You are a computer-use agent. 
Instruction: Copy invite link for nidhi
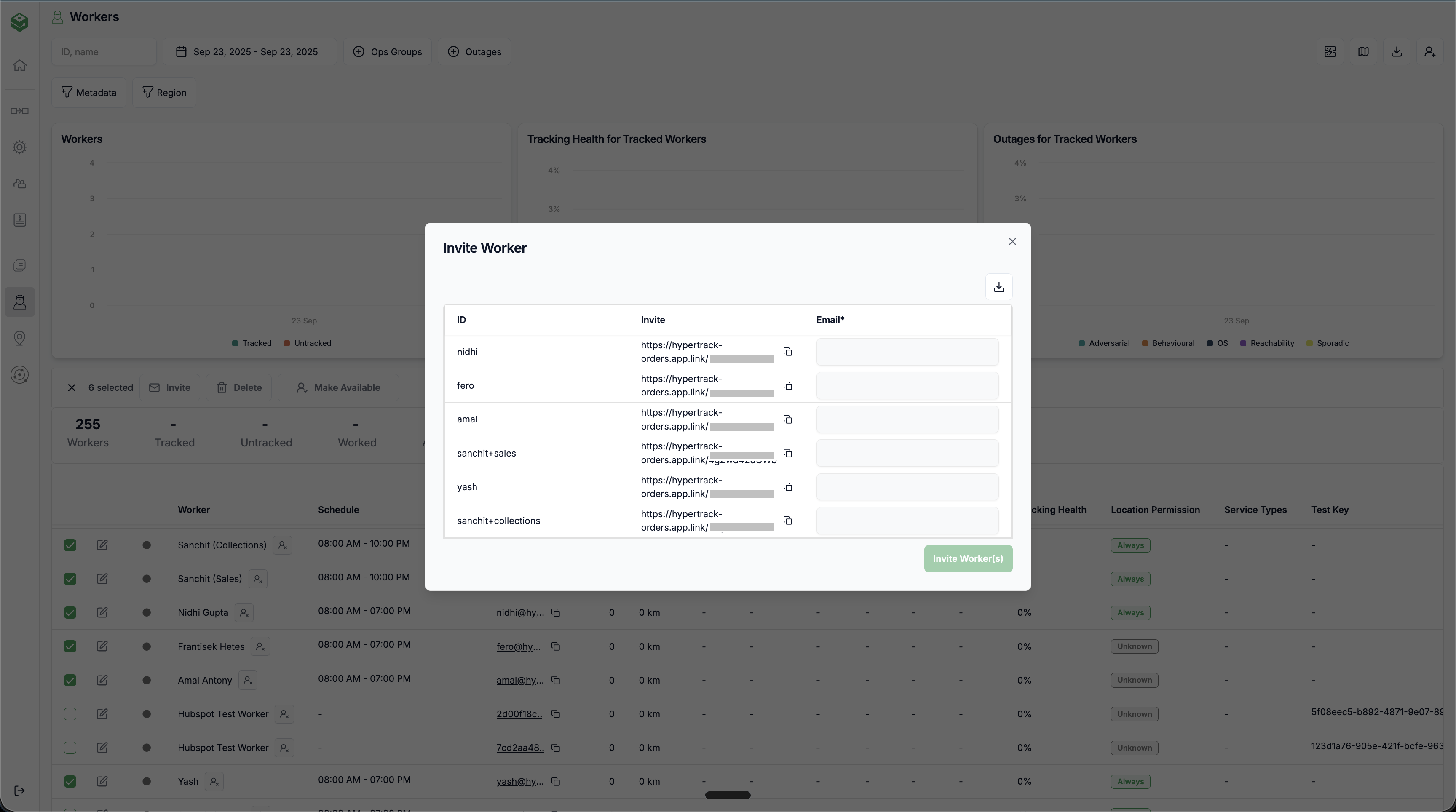(787, 352)
